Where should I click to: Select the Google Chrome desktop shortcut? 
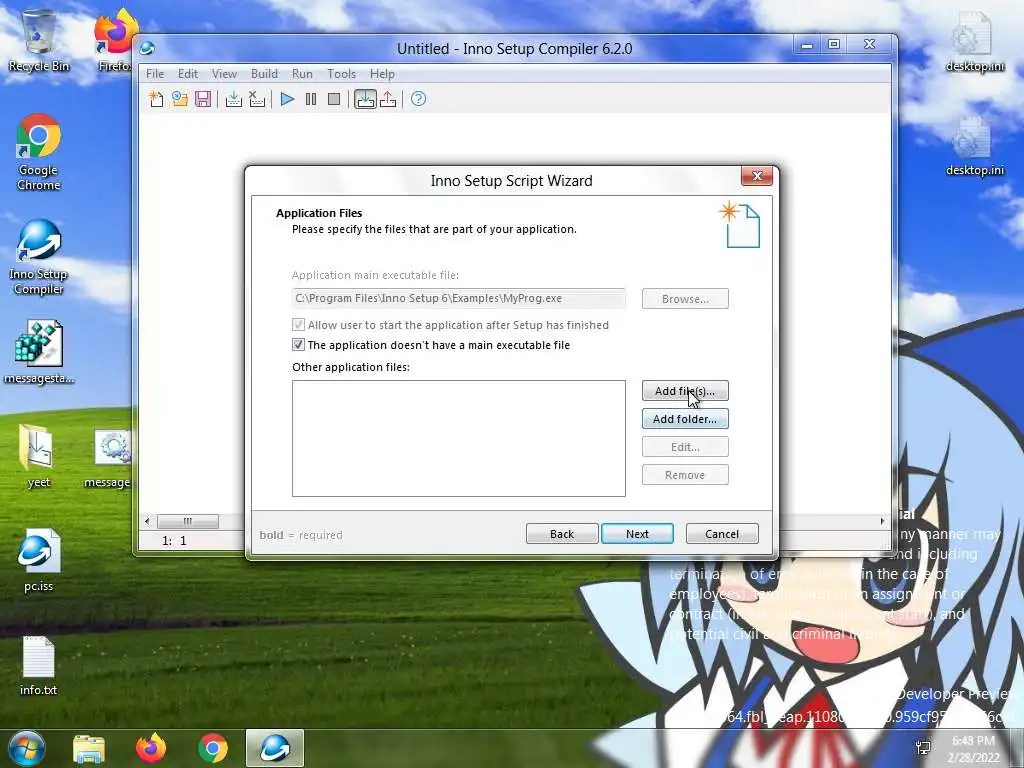[x=39, y=152]
